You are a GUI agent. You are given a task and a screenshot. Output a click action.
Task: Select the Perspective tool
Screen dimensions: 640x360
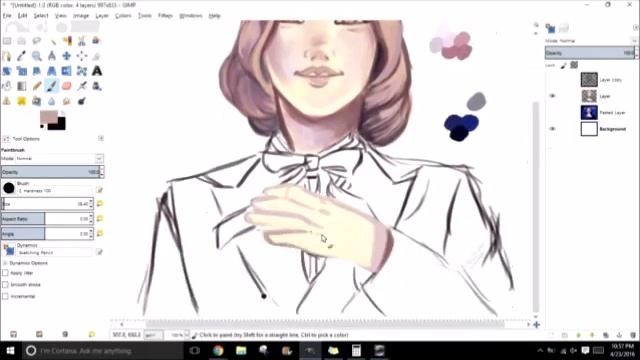pos(52,71)
